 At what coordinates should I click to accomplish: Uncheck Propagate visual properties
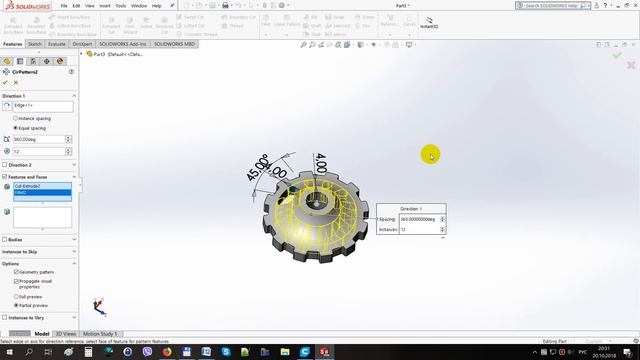16,281
